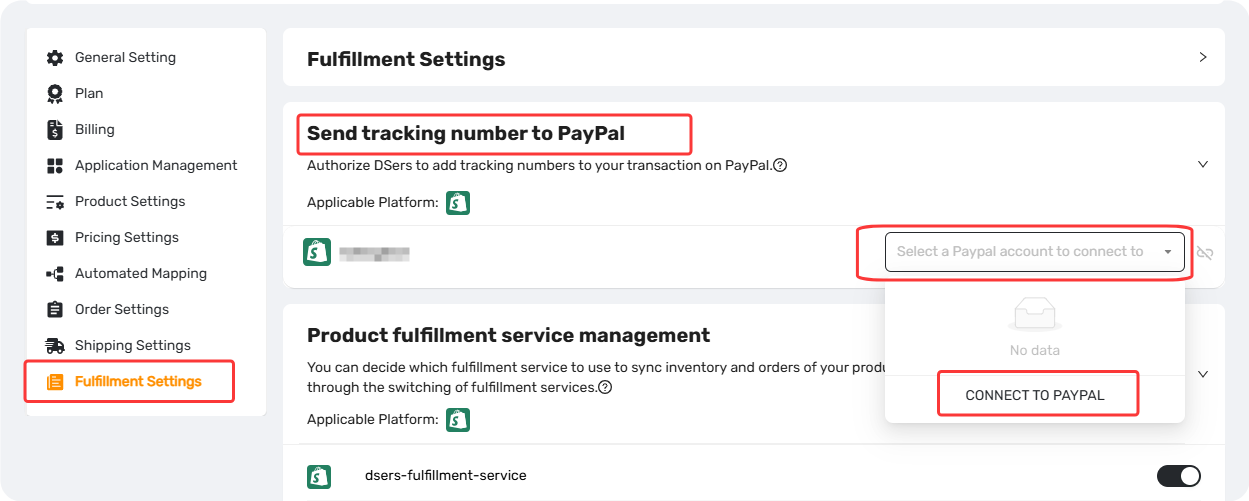
Task: Collapse Product fulfillment service management section
Action: pos(1203,374)
